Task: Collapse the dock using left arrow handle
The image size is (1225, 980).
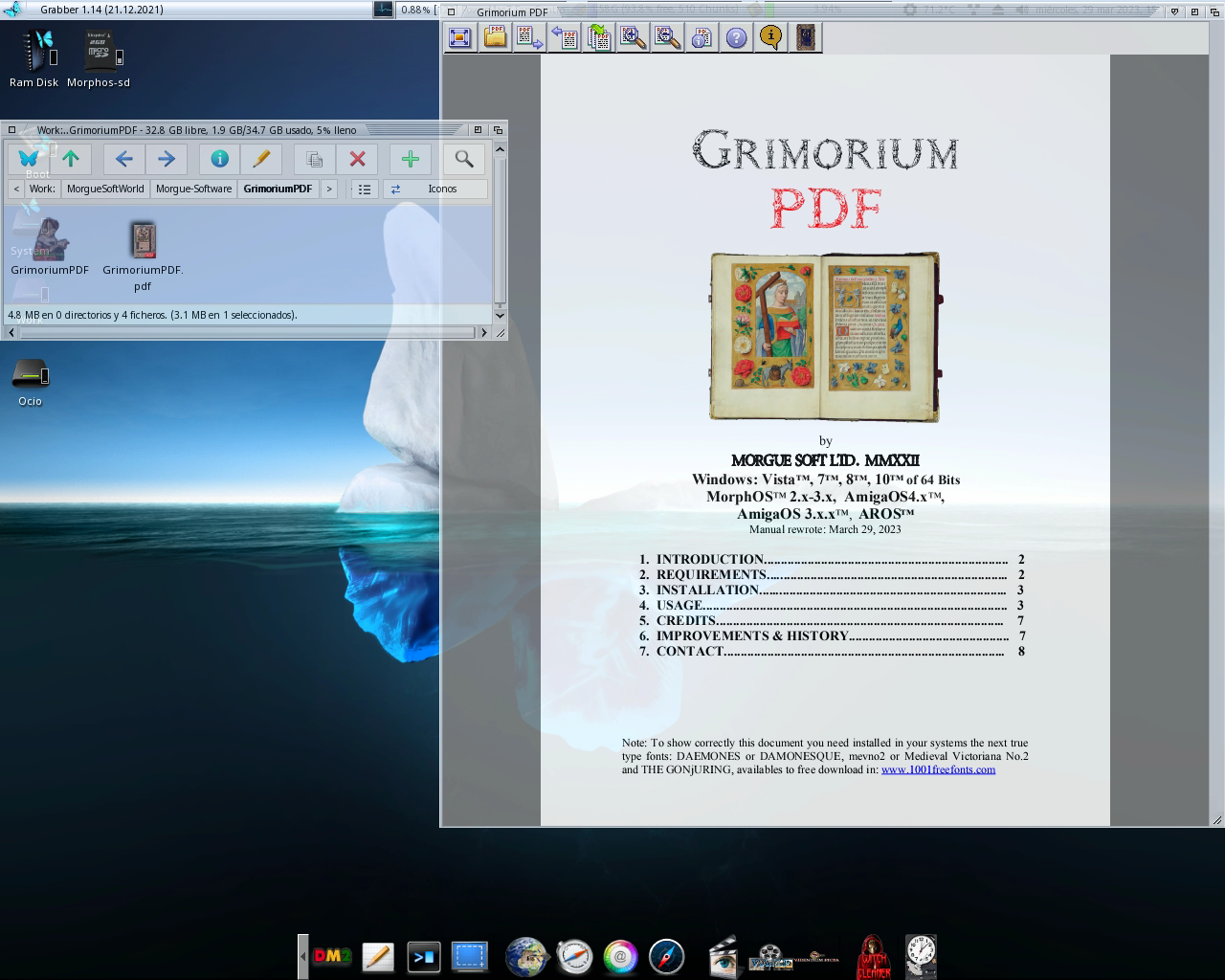Action: (x=303, y=956)
